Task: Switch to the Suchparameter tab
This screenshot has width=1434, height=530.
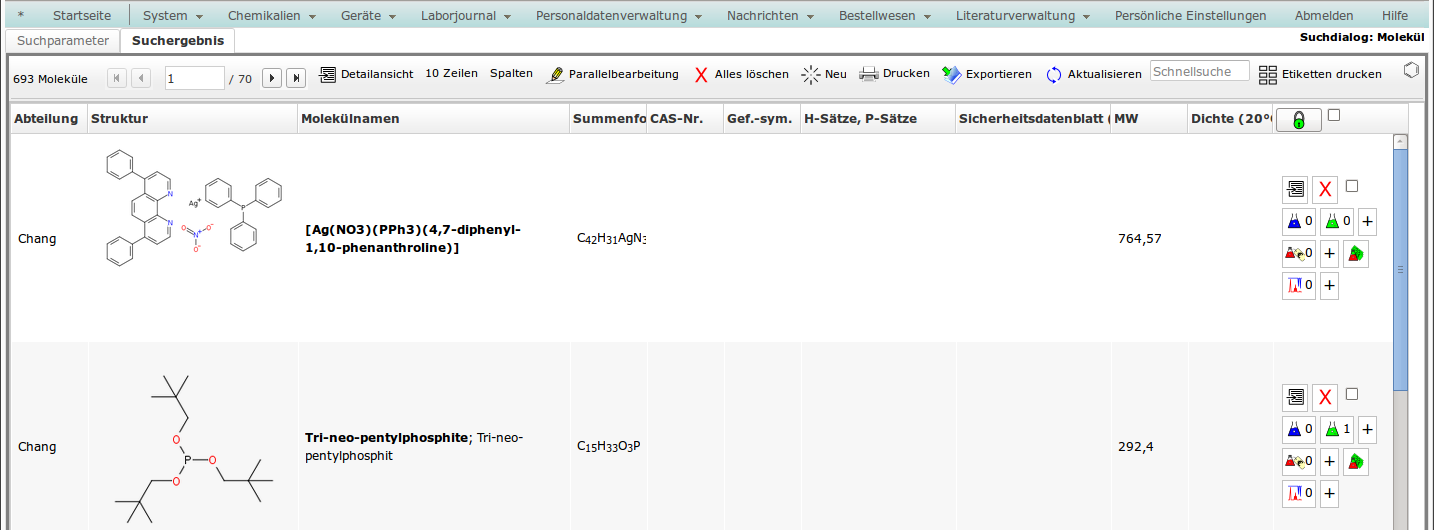Action: (63, 41)
